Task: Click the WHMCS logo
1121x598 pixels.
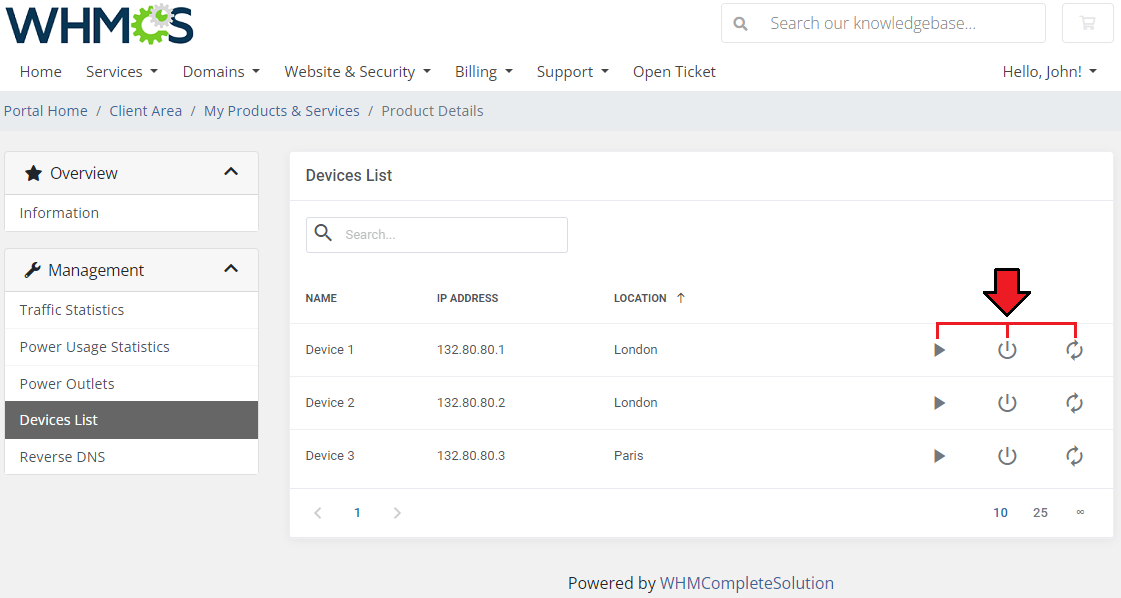Action: tap(99, 24)
